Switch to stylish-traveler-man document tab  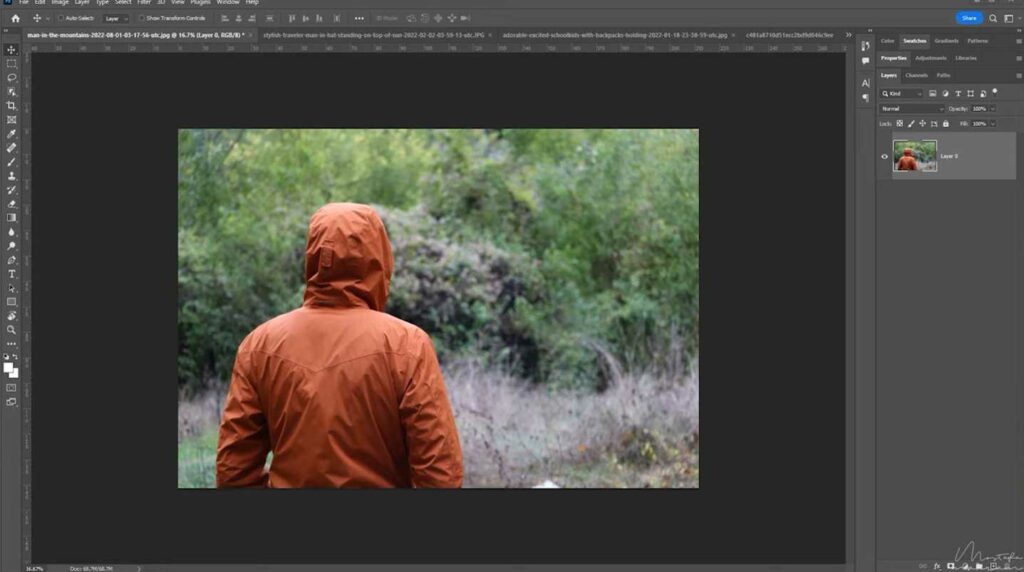[374, 35]
